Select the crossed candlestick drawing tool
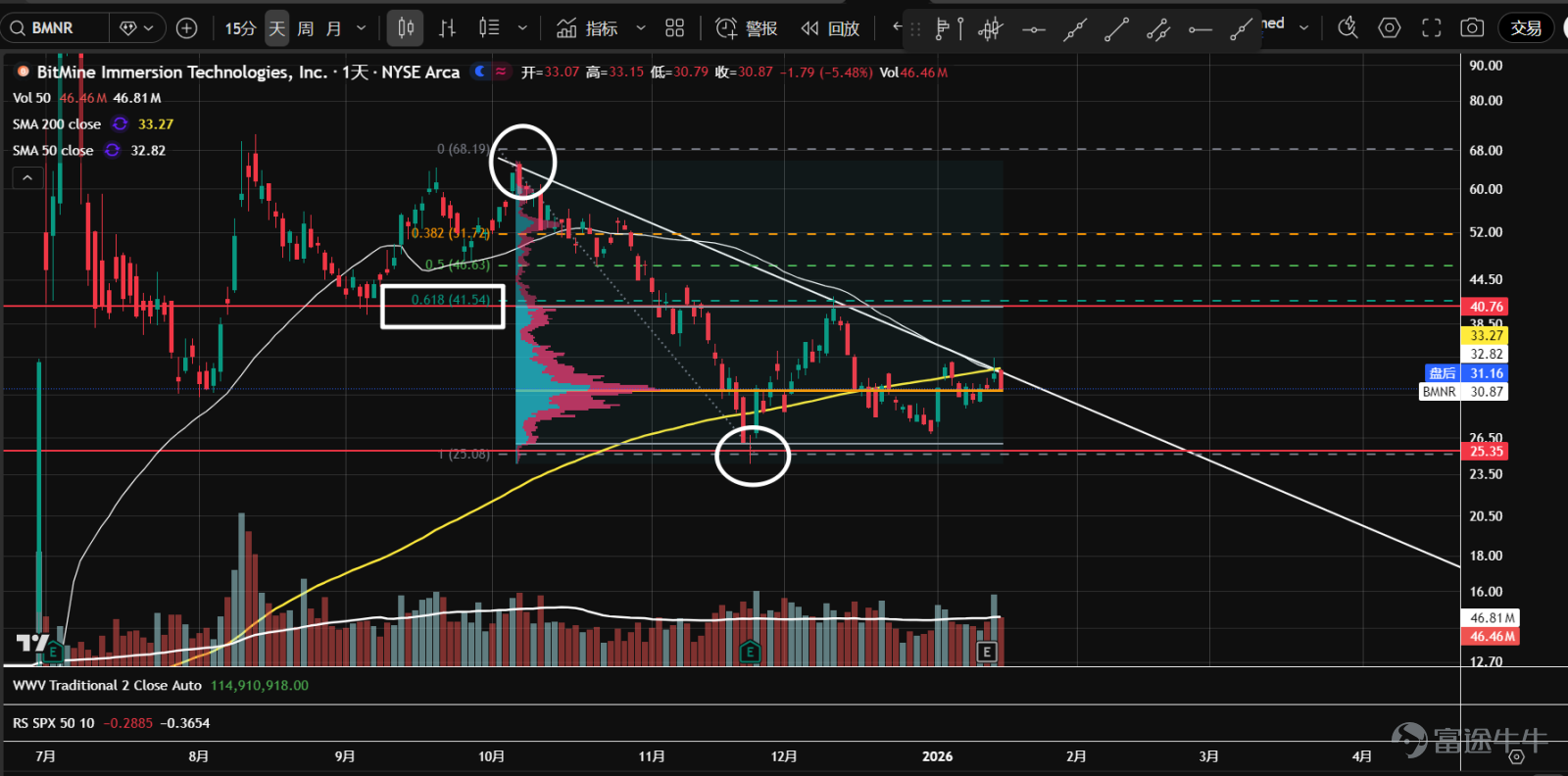 pos(991,29)
